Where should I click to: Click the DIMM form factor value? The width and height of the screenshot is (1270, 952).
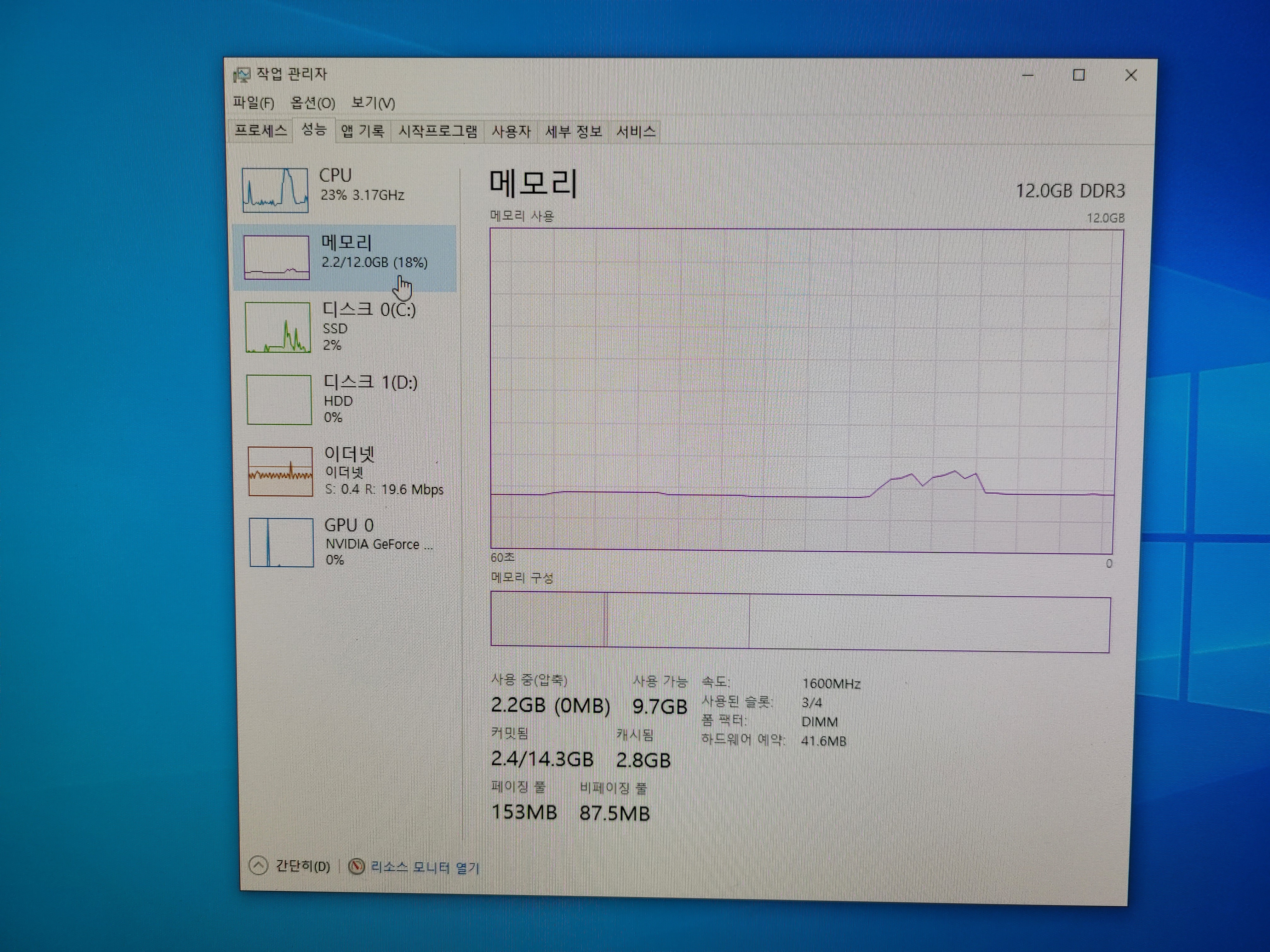point(819,721)
